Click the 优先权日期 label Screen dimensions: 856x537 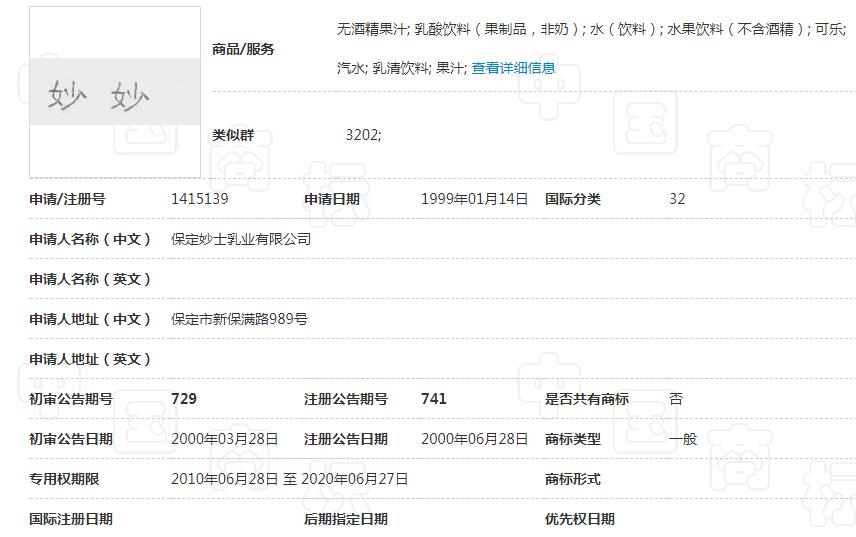[579, 519]
